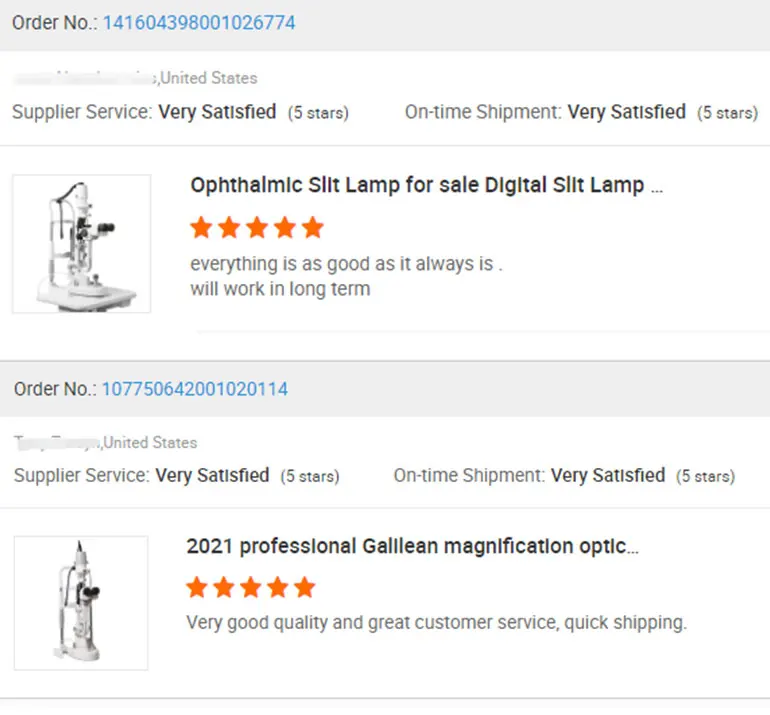This screenshot has height=715, width=770.
Task: Select the review "Very good quality and great customer service"
Action: [x=436, y=623]
